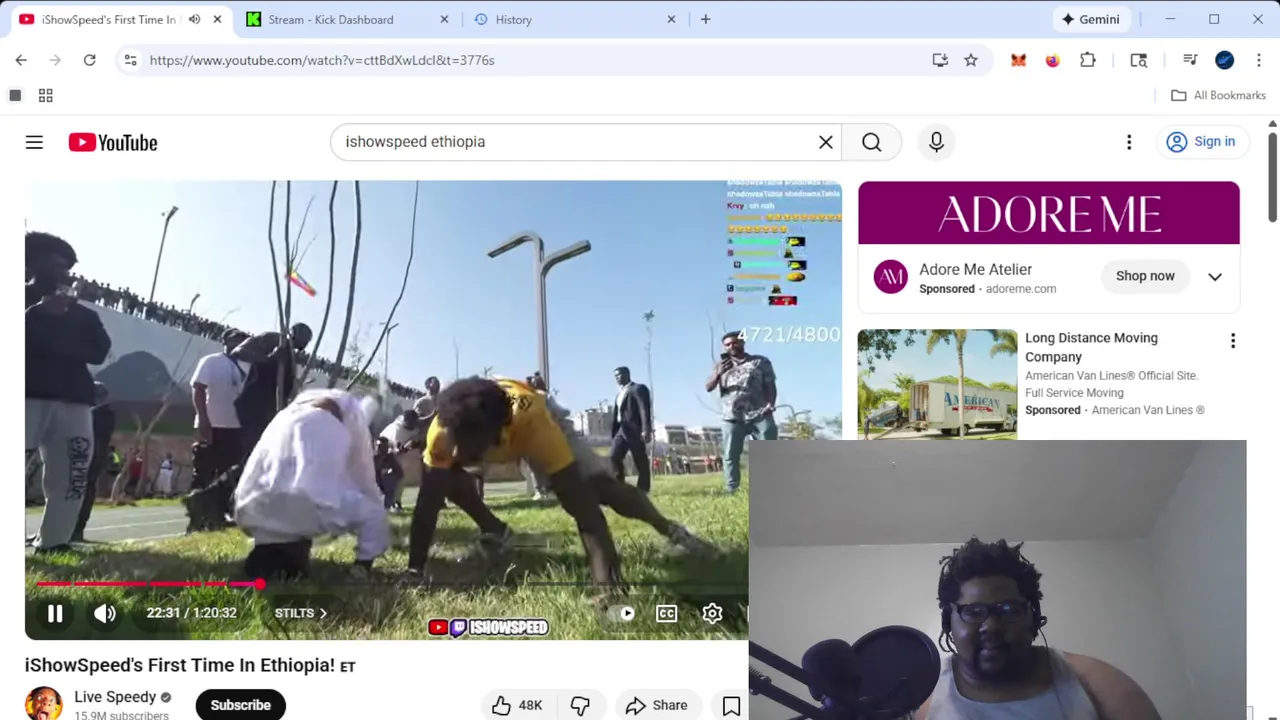
Task: Open the Extensions puzzle menu
Action: pos(1088,60)
